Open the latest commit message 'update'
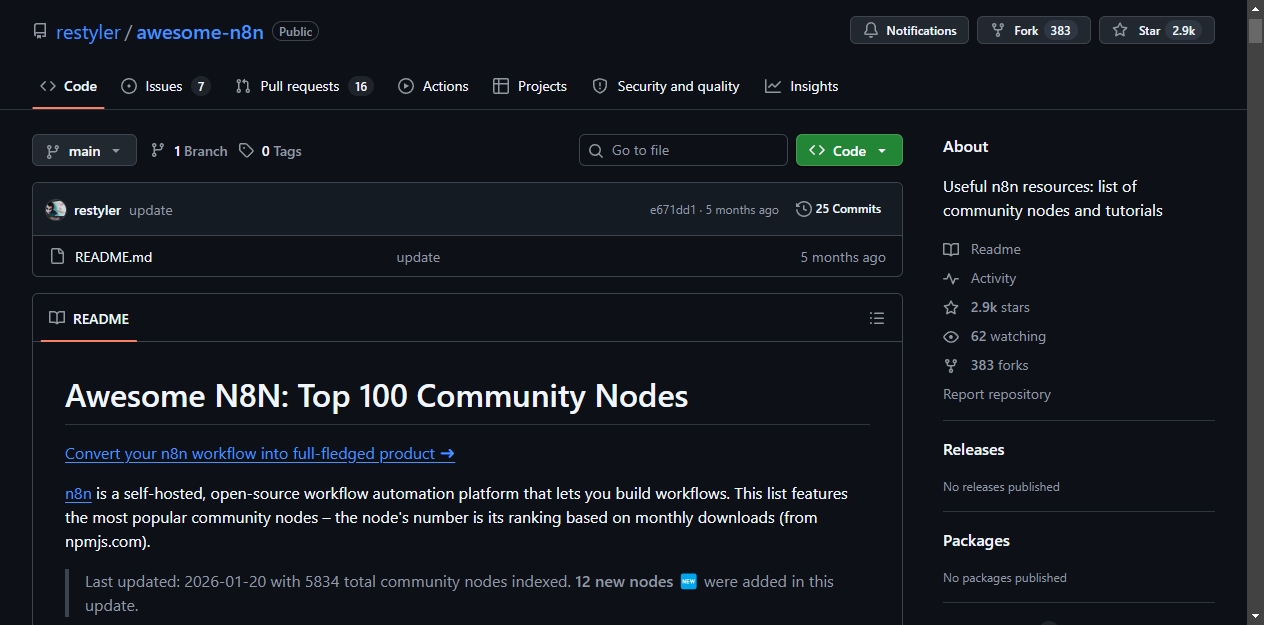 tap(151, 210)
